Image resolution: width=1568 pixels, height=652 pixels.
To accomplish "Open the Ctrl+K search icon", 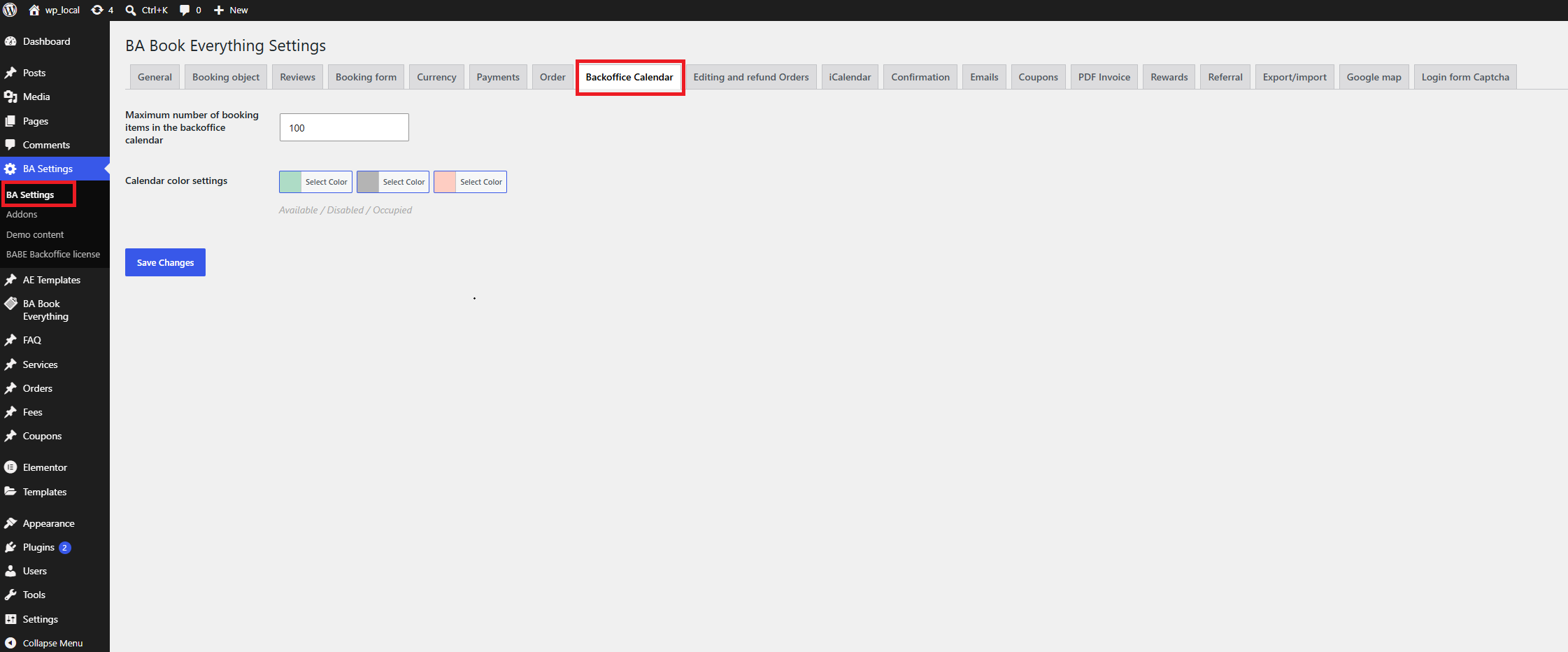I will point(131,10).
